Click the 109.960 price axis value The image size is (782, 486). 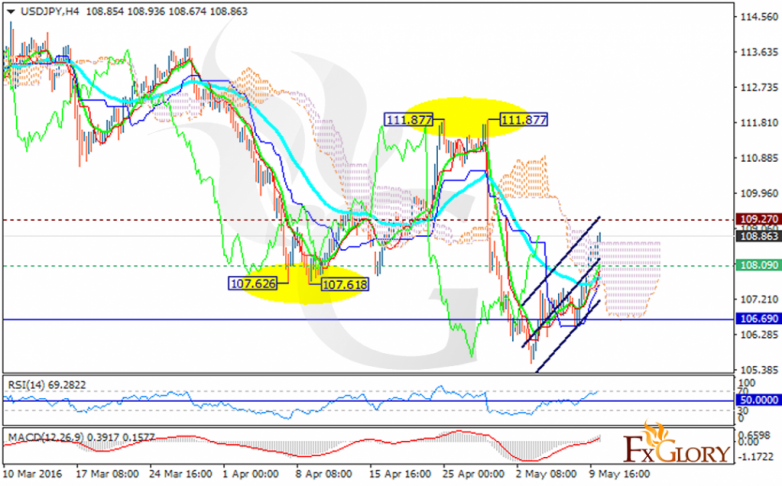pos(760,193)
